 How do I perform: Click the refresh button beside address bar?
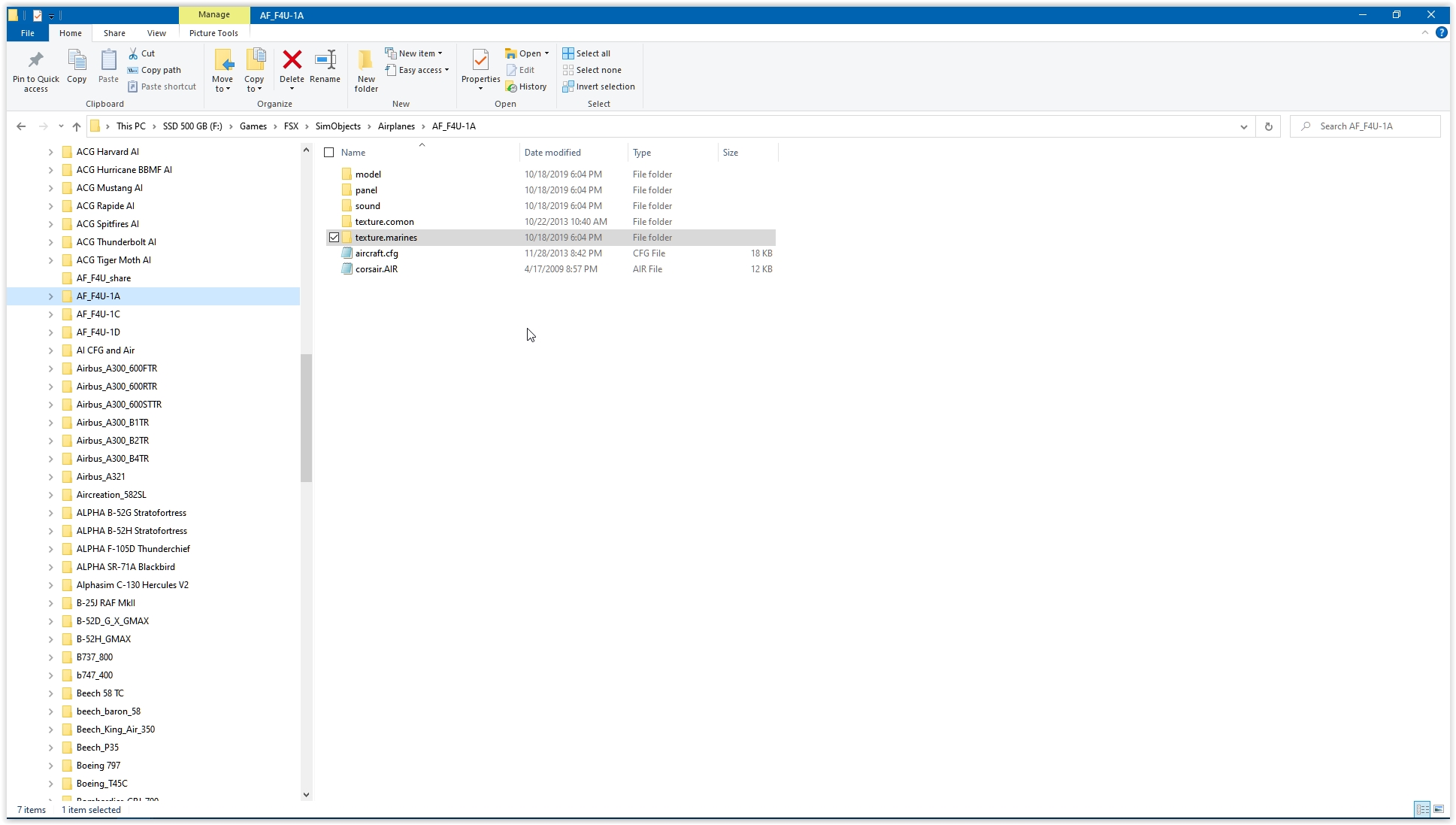pyautogui.click(x=1268, y=126)
